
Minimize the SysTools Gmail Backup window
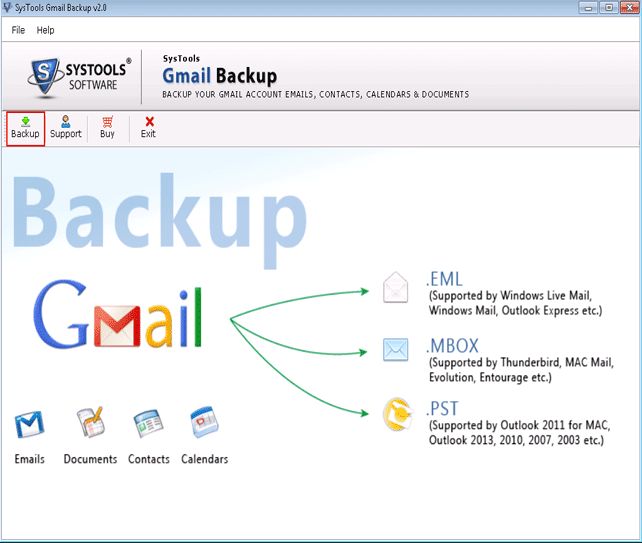[588, 8]
